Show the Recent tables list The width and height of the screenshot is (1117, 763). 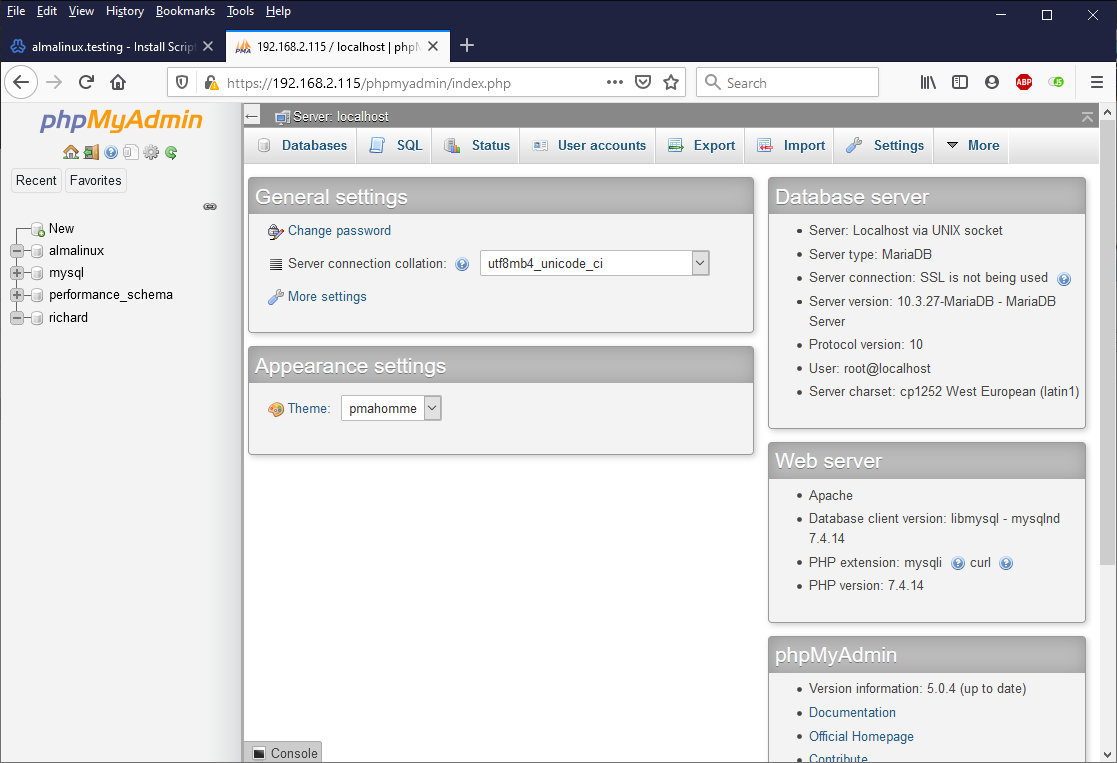click(x=36, y=180)
